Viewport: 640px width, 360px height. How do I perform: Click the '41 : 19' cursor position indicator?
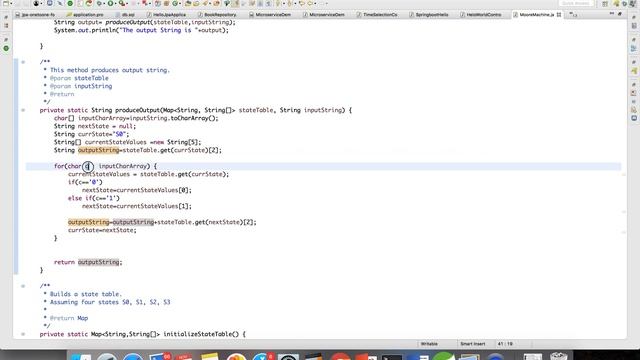tap(505, 344)
